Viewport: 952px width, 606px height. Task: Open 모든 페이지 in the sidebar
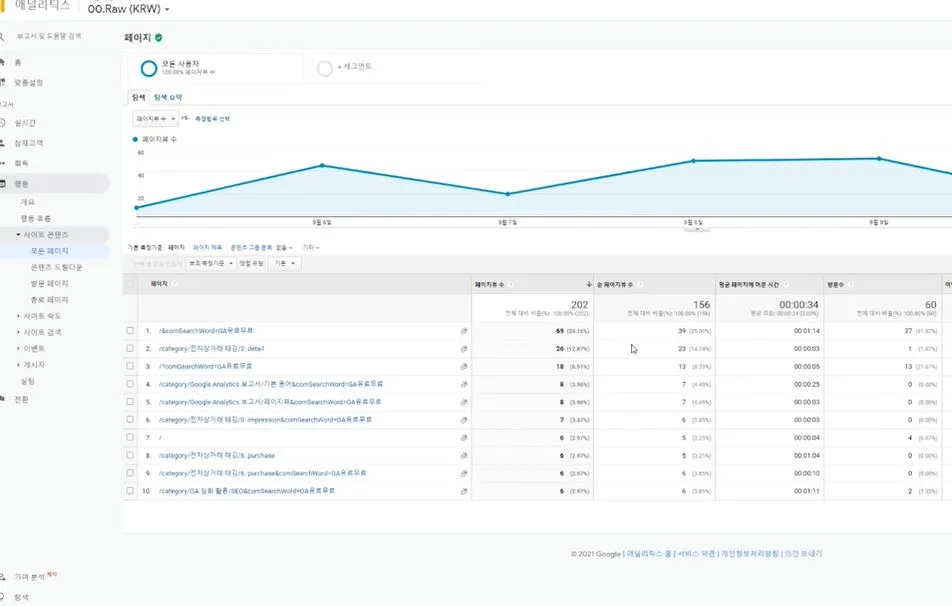pyautogui.click(x=50, y=251)
